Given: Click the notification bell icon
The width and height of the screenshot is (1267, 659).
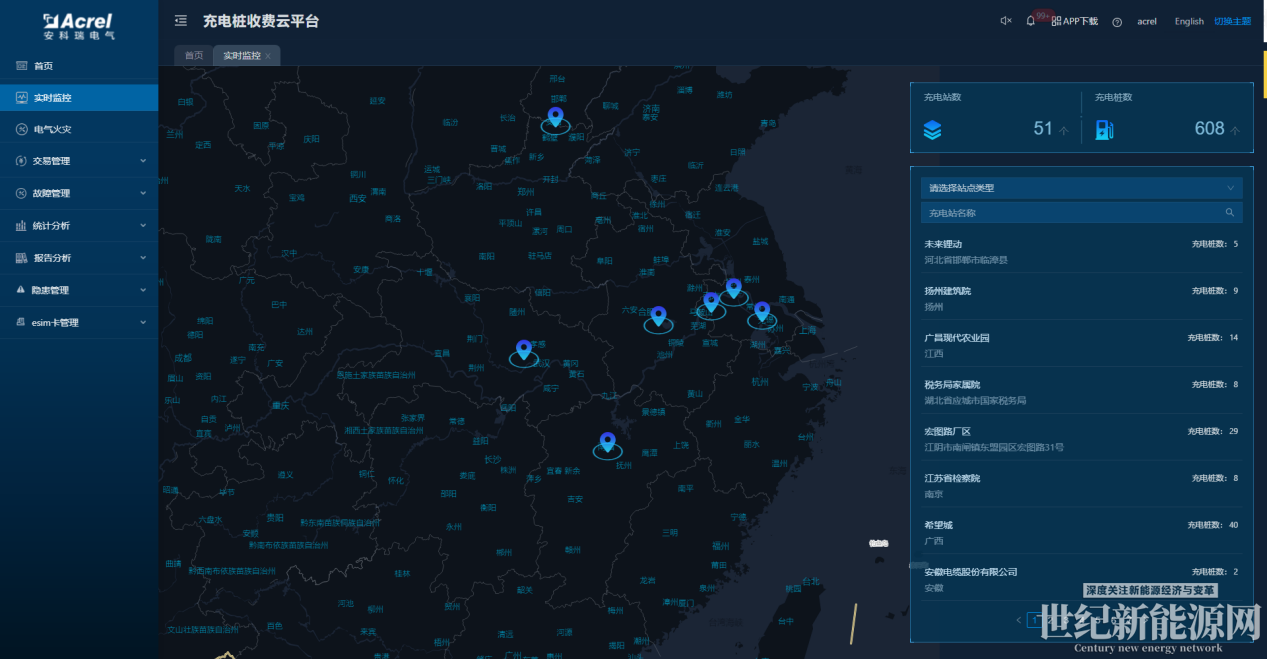Looking at the screenshot, I should point(1030,21).
